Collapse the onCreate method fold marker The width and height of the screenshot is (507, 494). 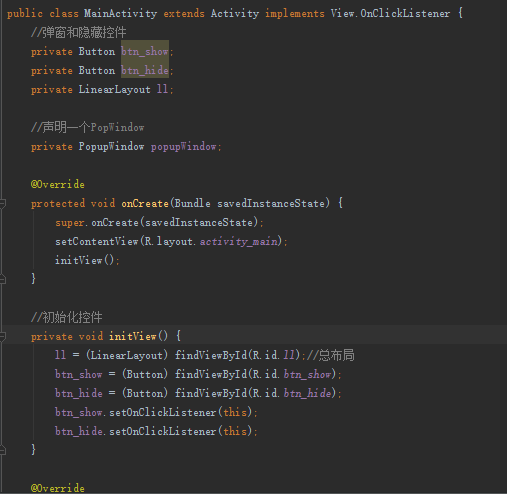click(3, 203)
